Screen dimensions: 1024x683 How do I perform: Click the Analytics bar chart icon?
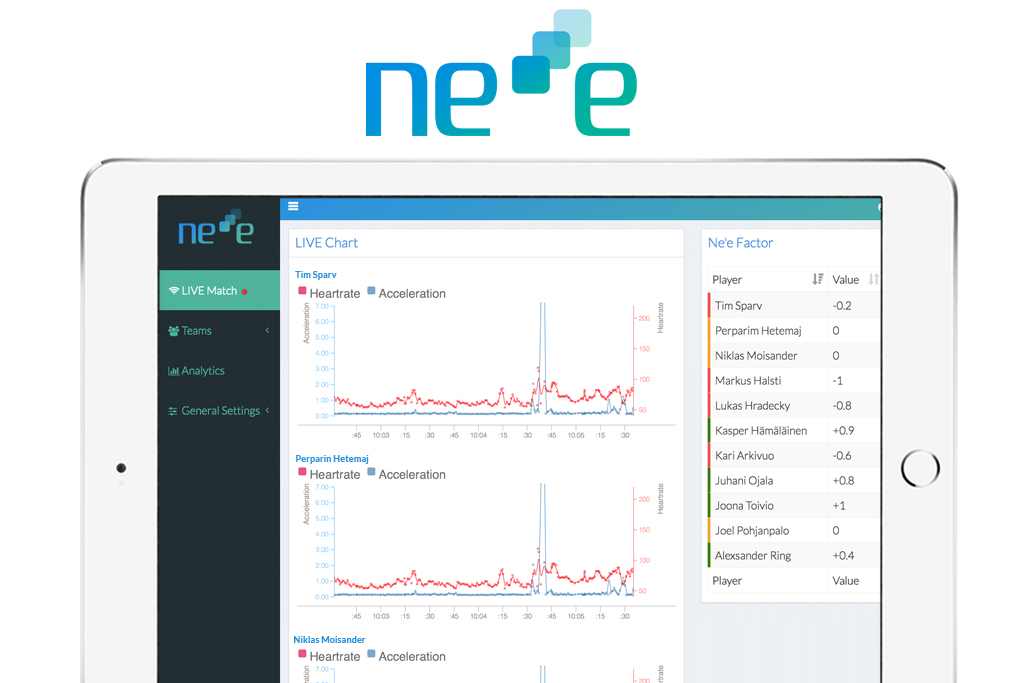(x=173, y=371)
